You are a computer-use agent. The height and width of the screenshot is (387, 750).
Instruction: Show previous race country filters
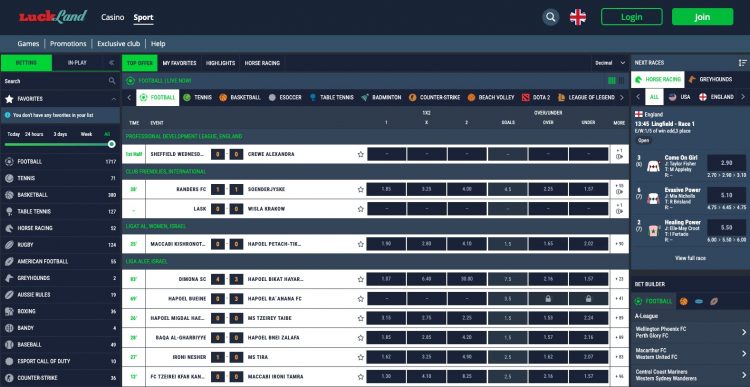point(638,97)
